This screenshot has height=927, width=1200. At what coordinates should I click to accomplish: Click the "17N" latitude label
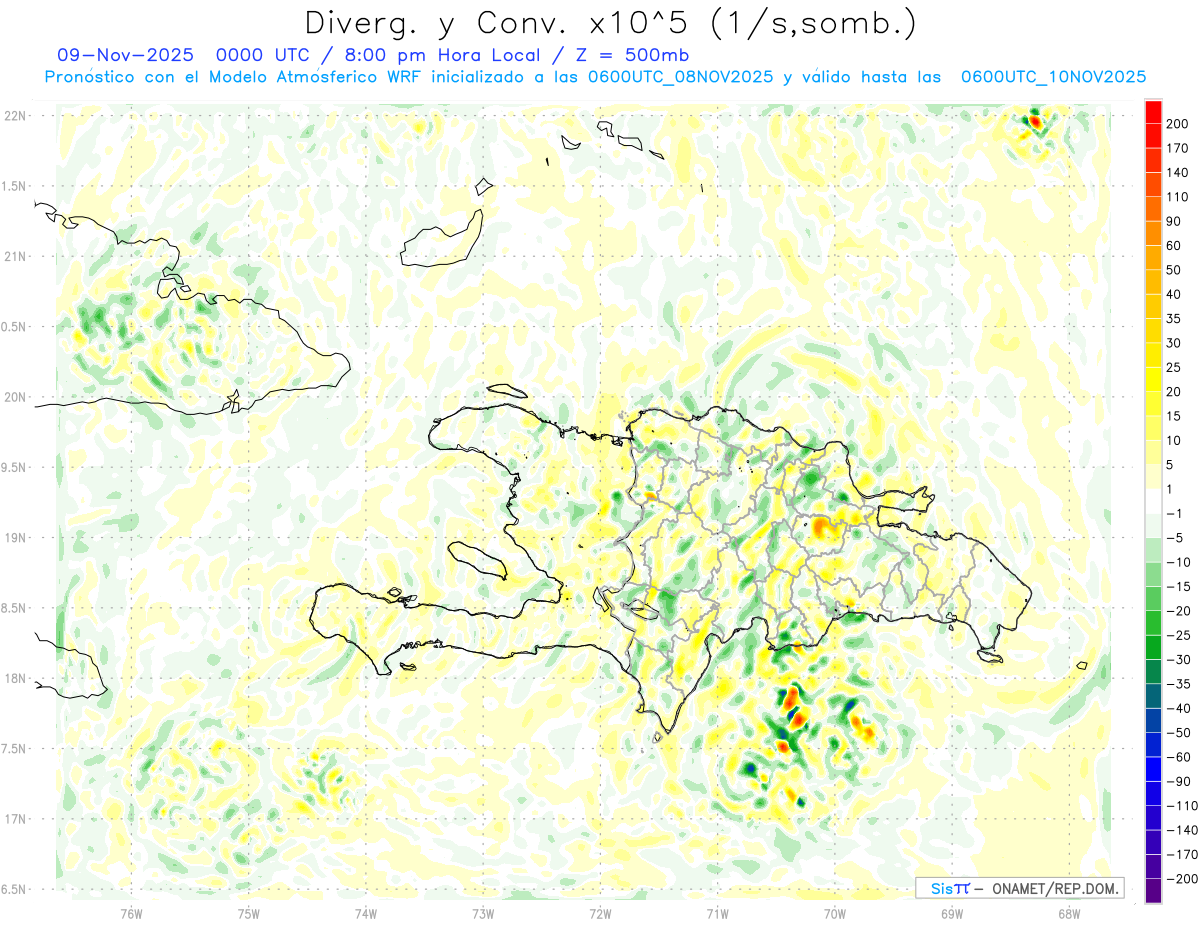click(14, 819)
